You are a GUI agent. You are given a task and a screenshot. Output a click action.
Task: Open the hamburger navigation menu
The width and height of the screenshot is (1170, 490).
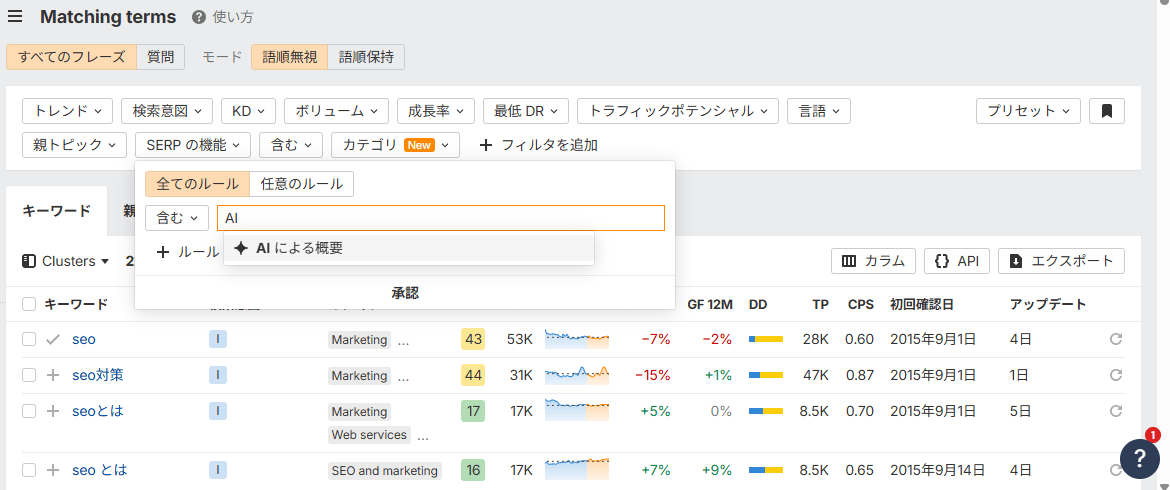[x=15, y=16]
